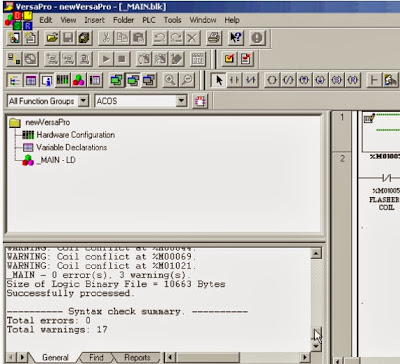Open the PLC menu
This screenshot has height=364, width=400.
coord(149,20)
